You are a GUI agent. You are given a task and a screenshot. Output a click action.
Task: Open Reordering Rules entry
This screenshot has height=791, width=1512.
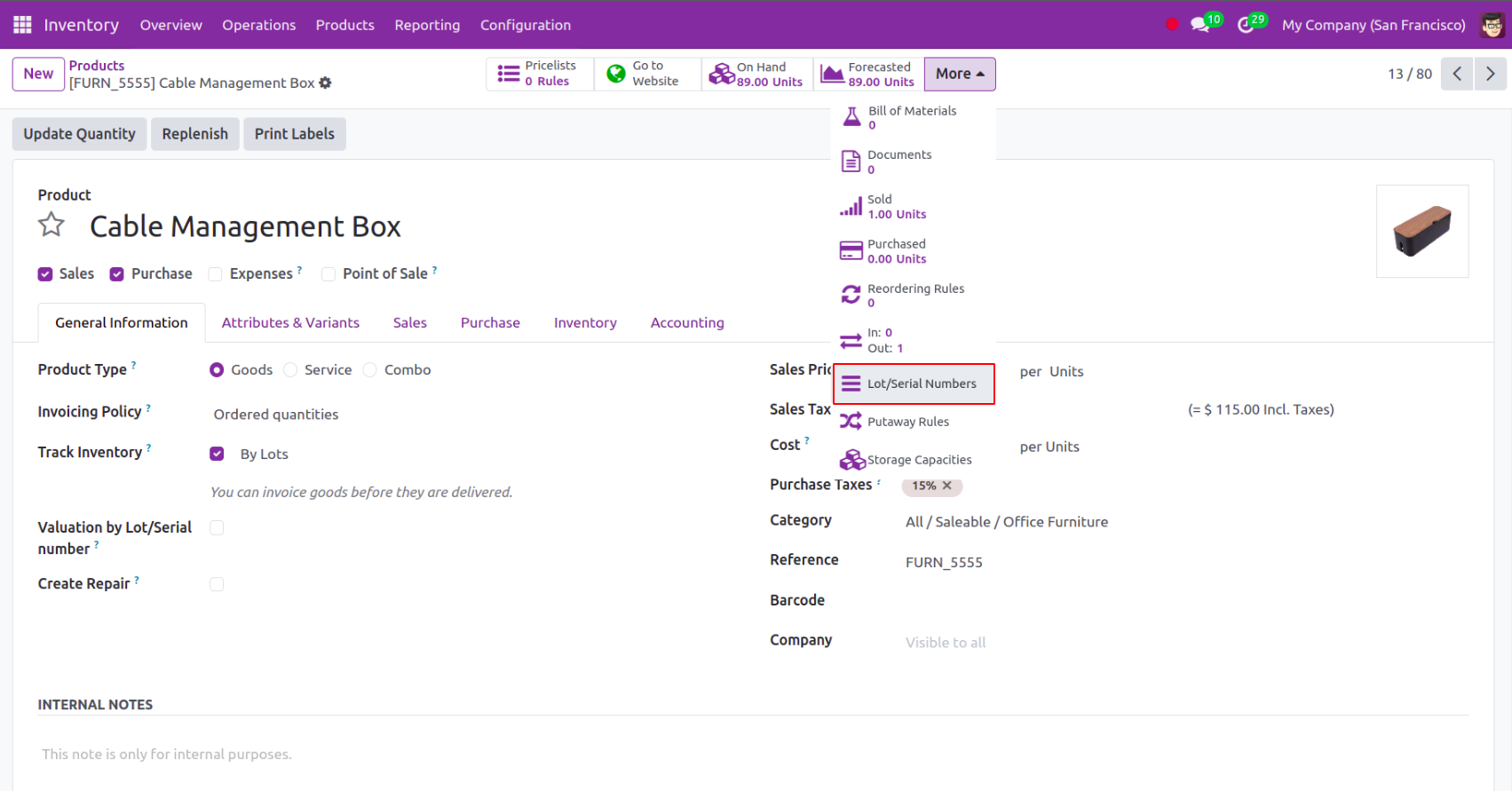pos(913,296)
